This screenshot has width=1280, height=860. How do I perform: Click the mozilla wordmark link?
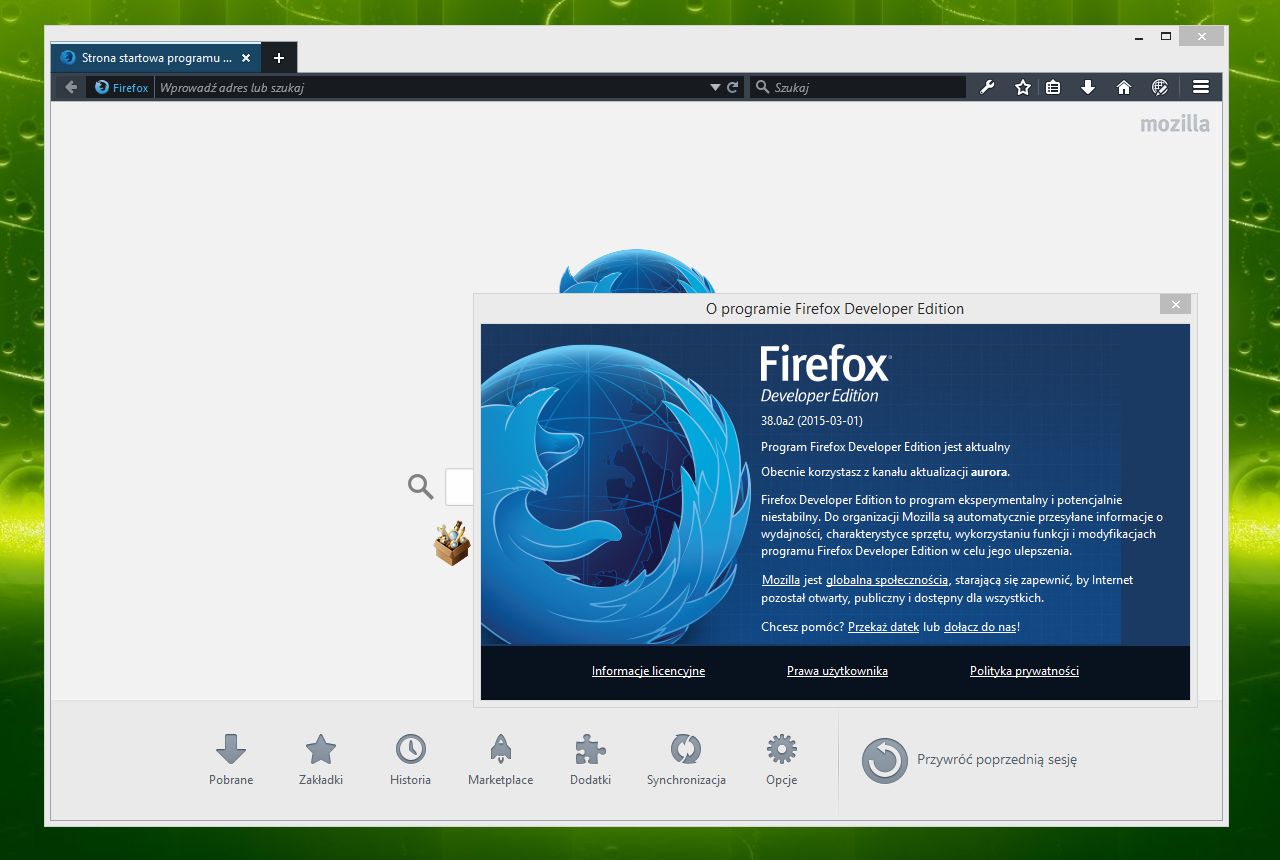tap(1175, 124)
